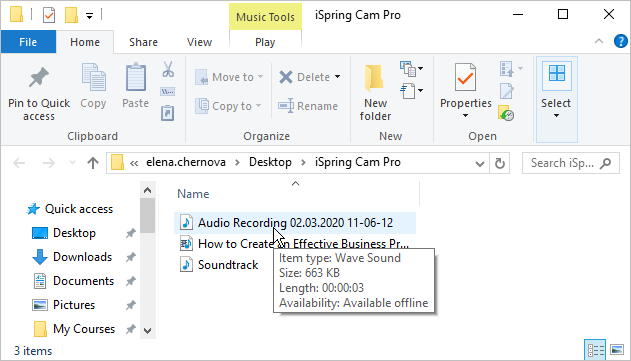Click the Copy path icon

click(167, 92)
